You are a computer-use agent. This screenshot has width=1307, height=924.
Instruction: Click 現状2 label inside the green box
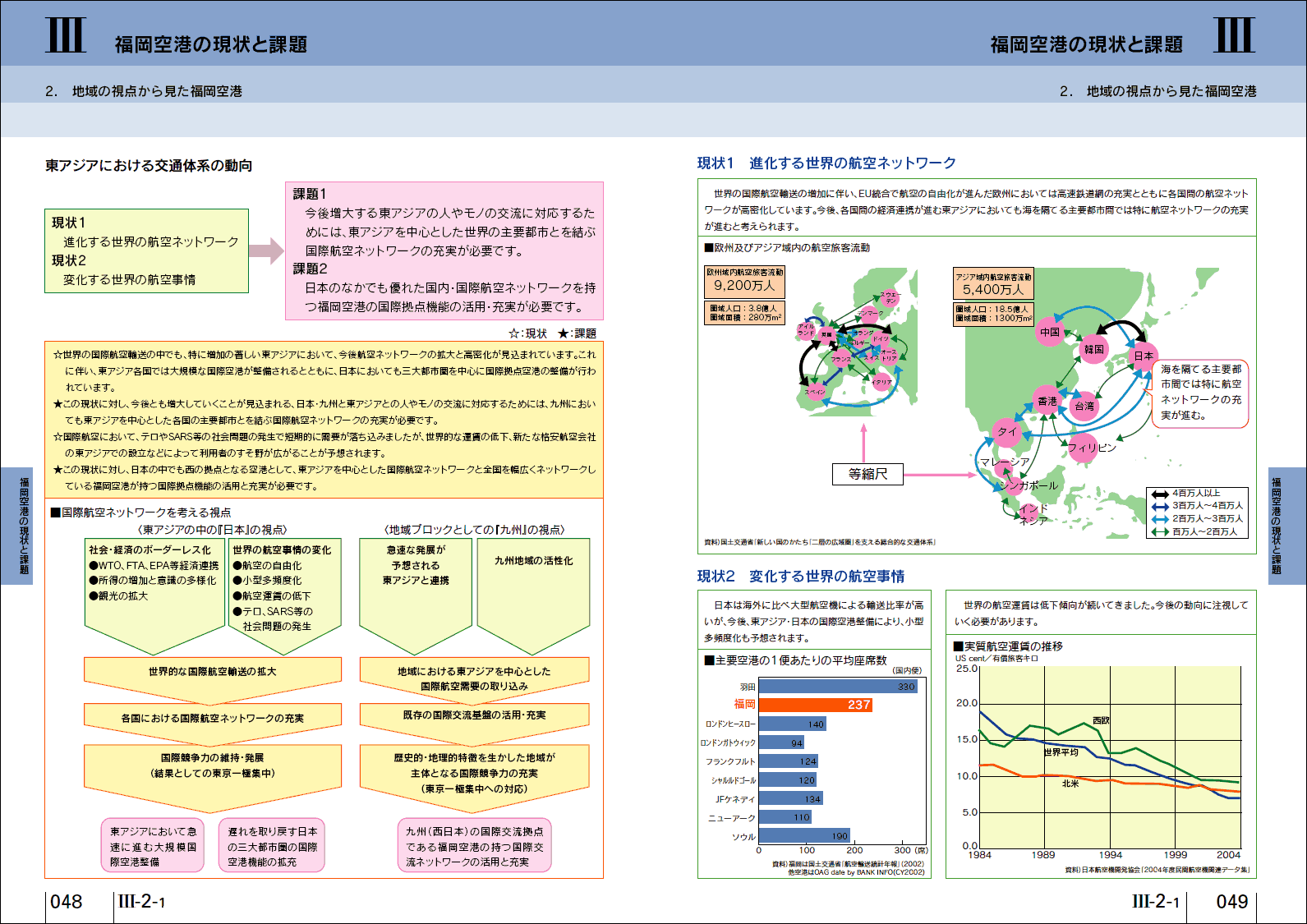point(68,260)
